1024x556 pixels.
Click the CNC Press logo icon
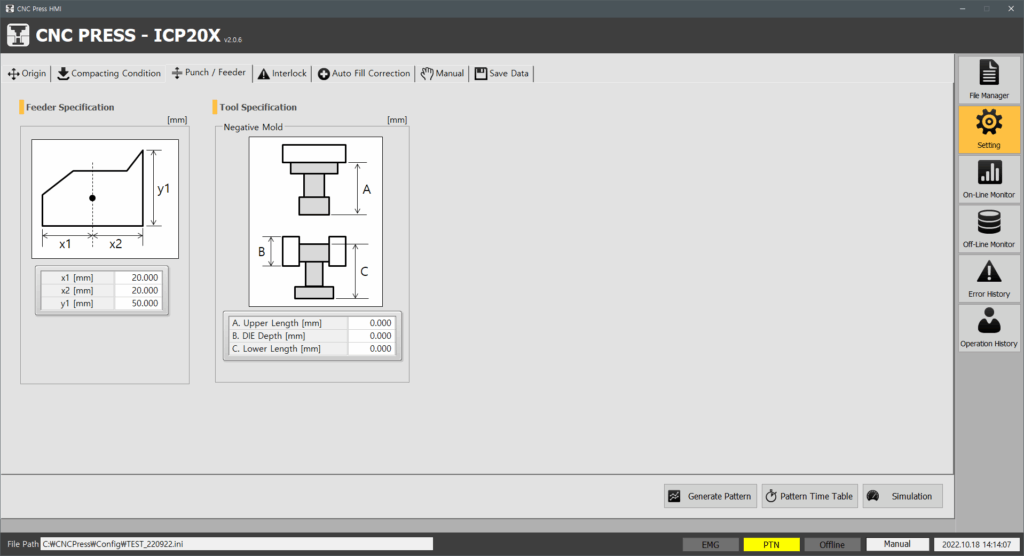[18, 35]
